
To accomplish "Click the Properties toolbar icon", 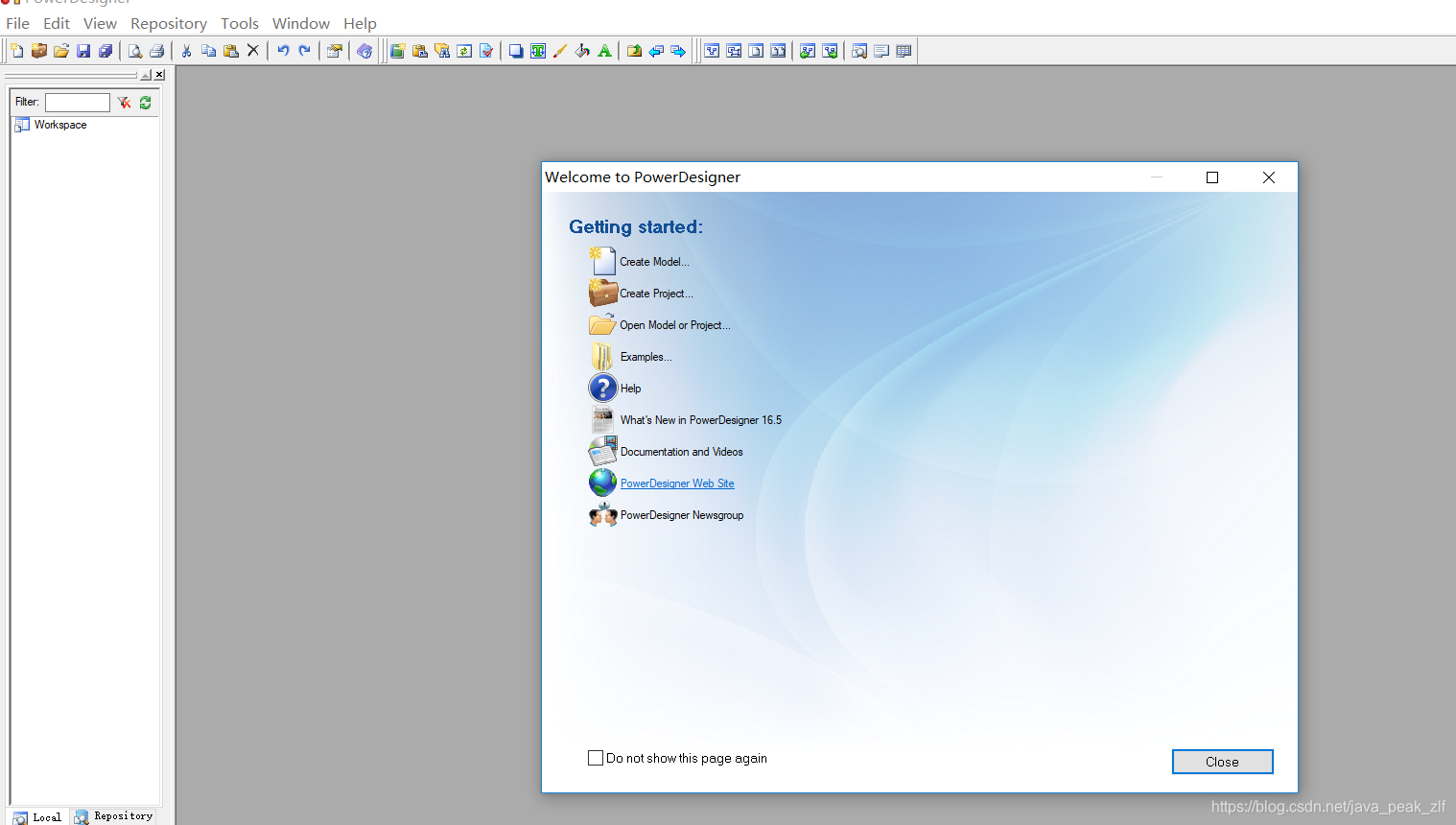I will [335, 51].
